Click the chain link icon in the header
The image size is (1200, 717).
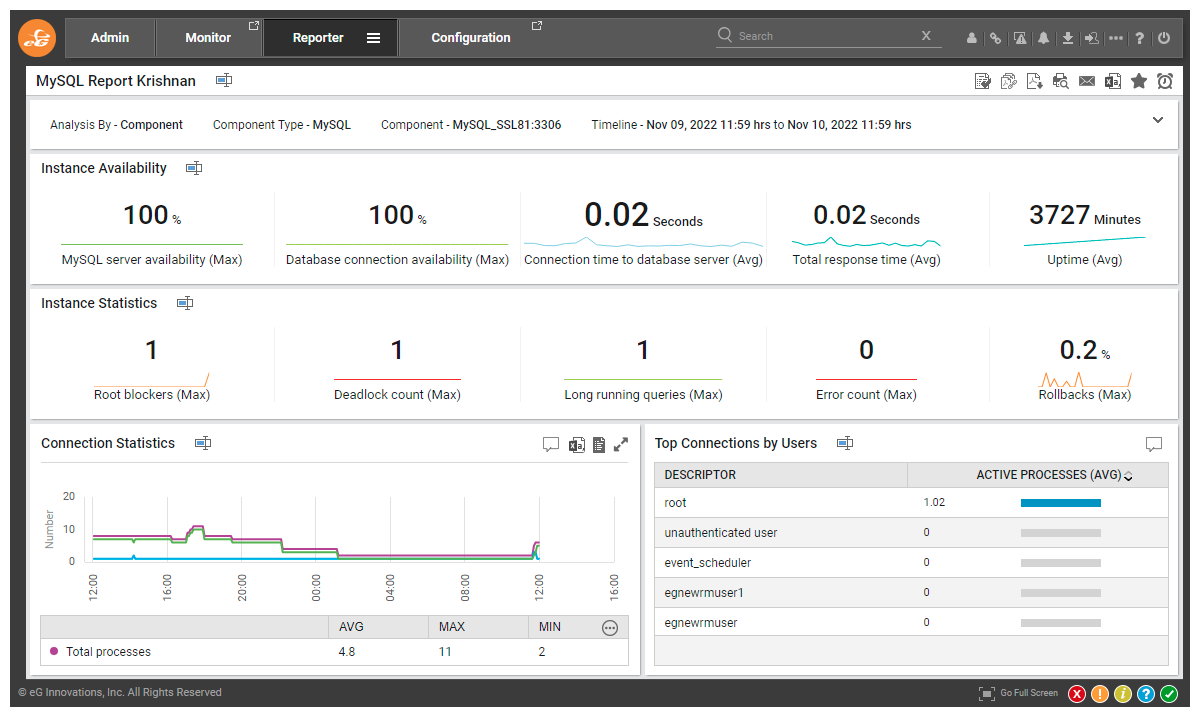[995, 38]
